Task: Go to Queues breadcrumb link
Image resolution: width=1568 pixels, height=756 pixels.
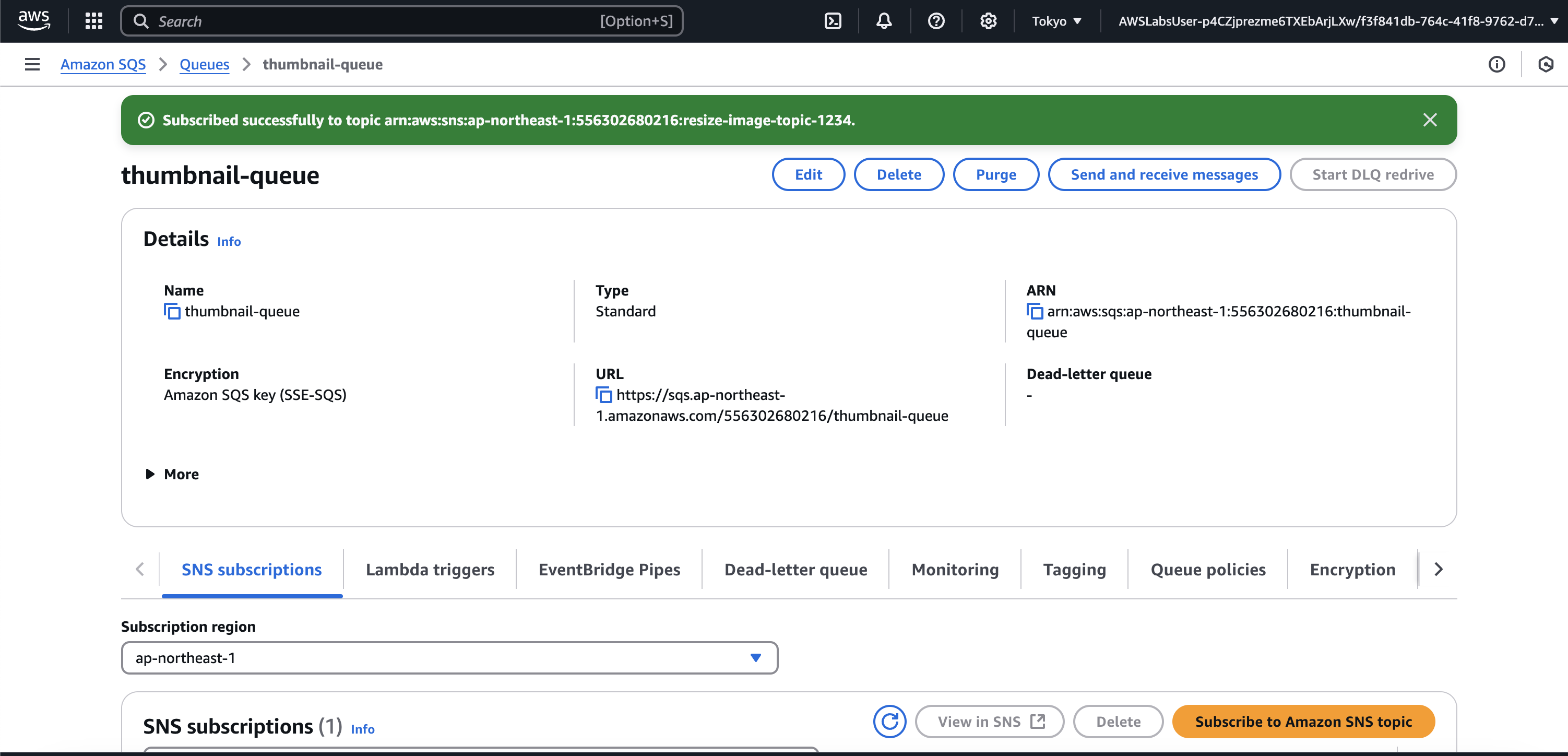Action: 205,65
